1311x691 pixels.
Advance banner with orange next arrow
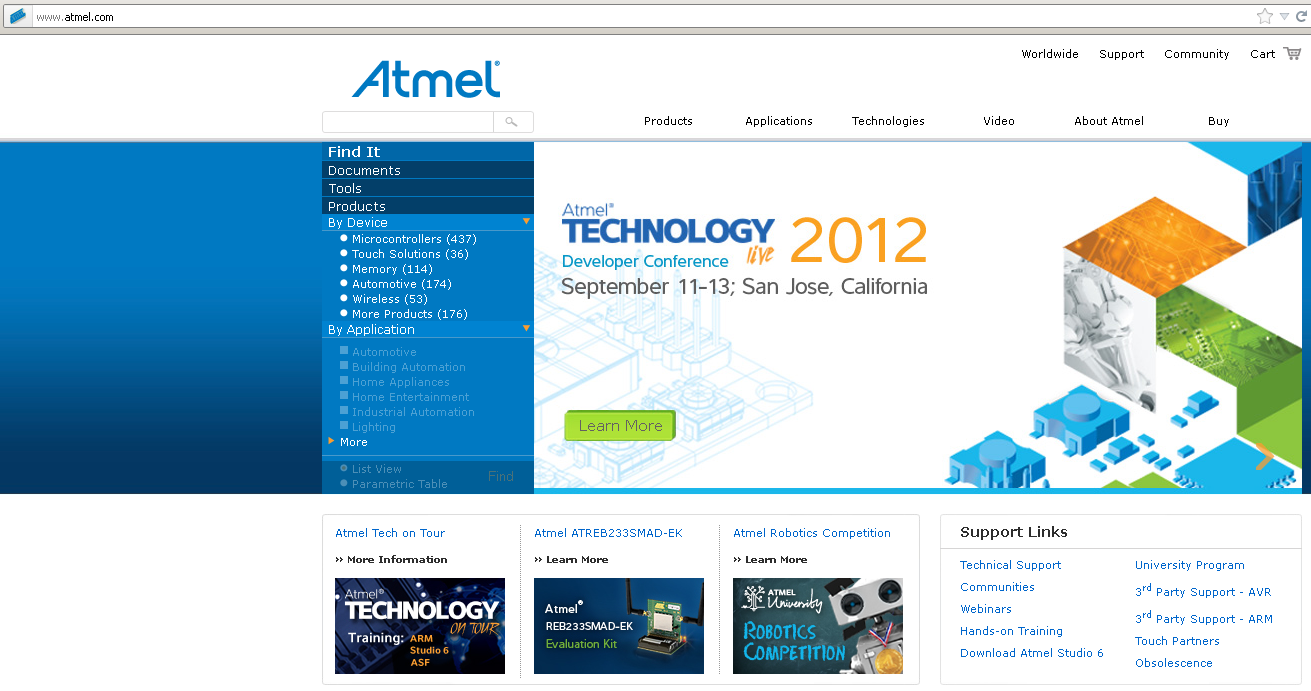tap(1265, 456)
